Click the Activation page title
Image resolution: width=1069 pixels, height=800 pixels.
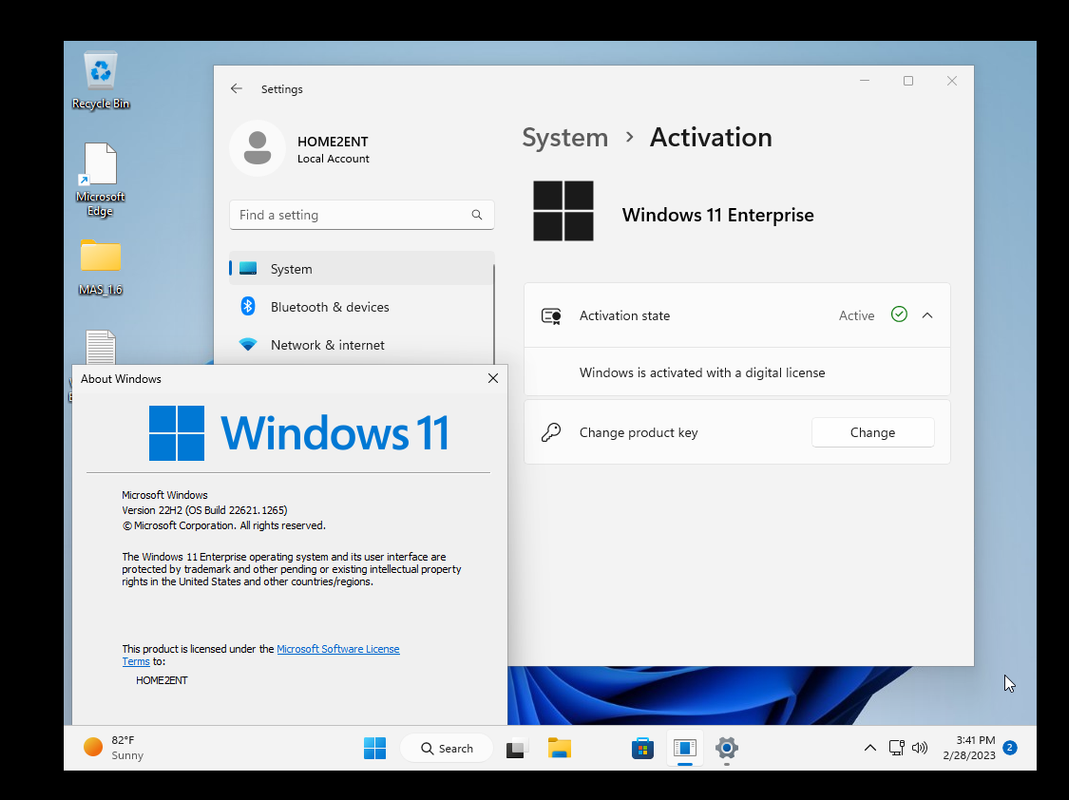pos(711,138)
